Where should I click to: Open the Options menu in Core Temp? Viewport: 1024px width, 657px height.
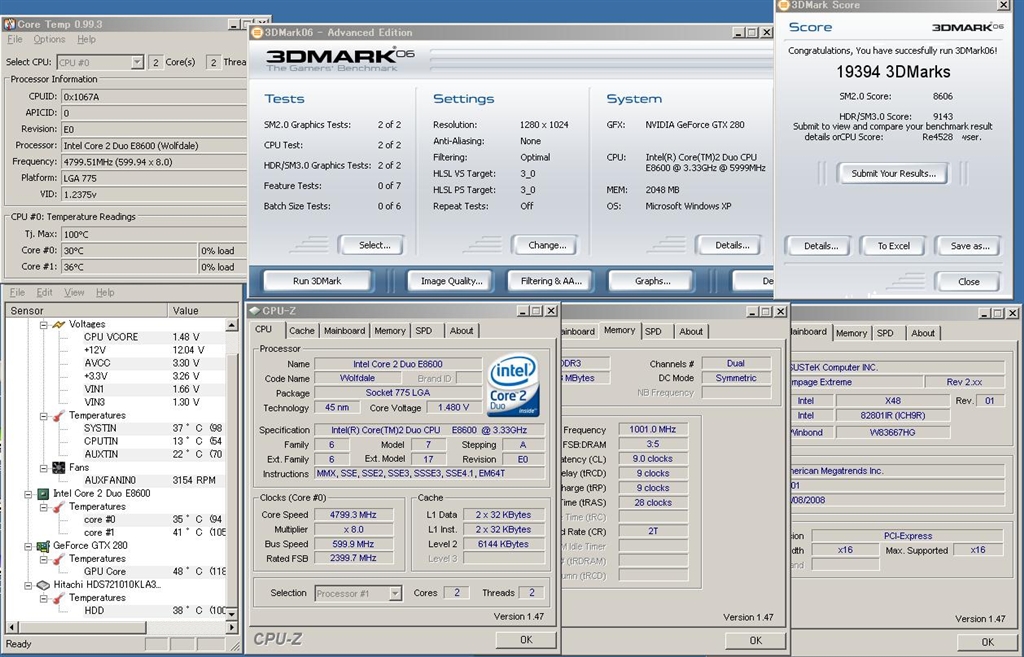click(49, 40)
